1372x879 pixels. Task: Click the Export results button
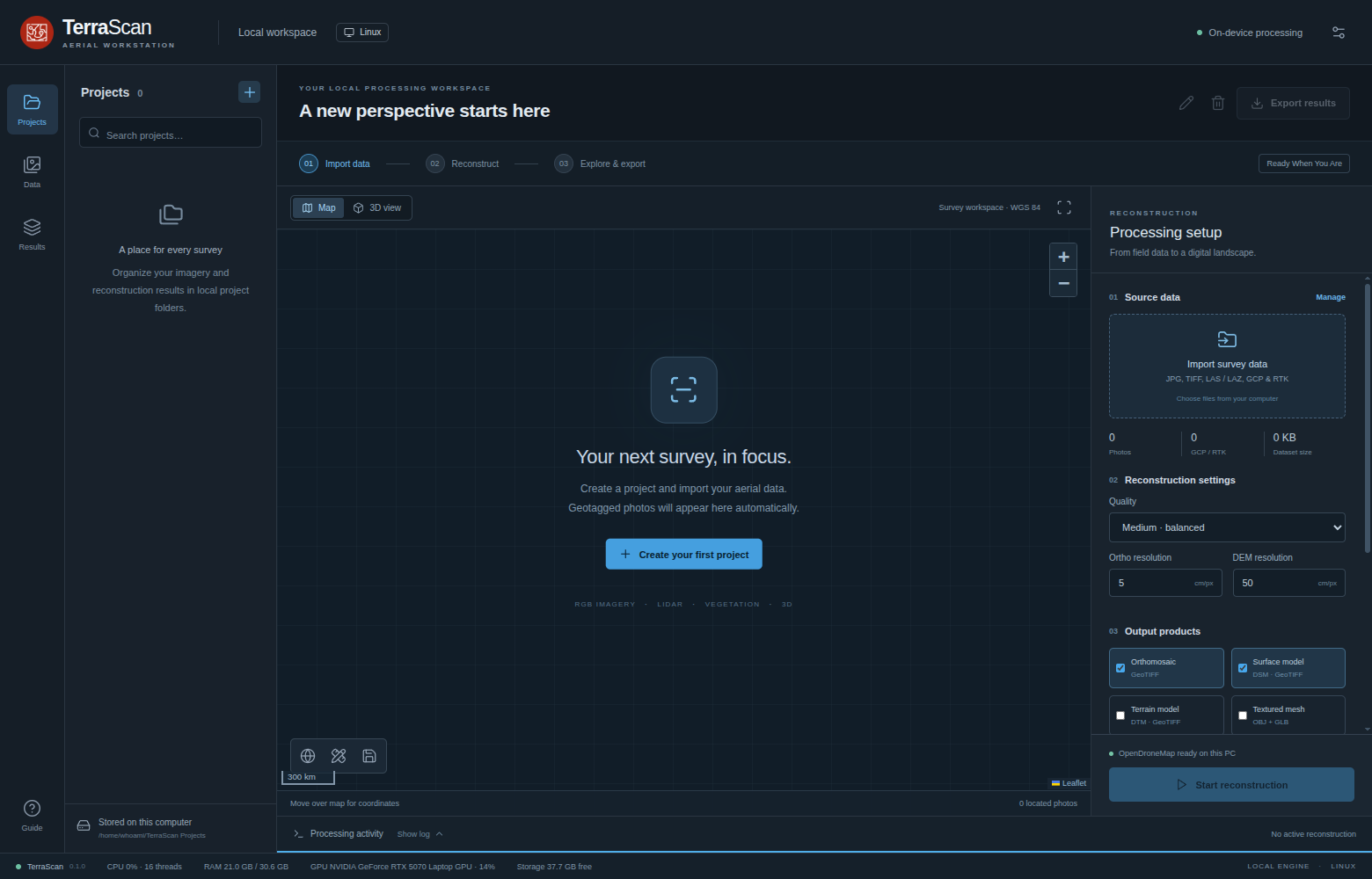(1294, 103)
